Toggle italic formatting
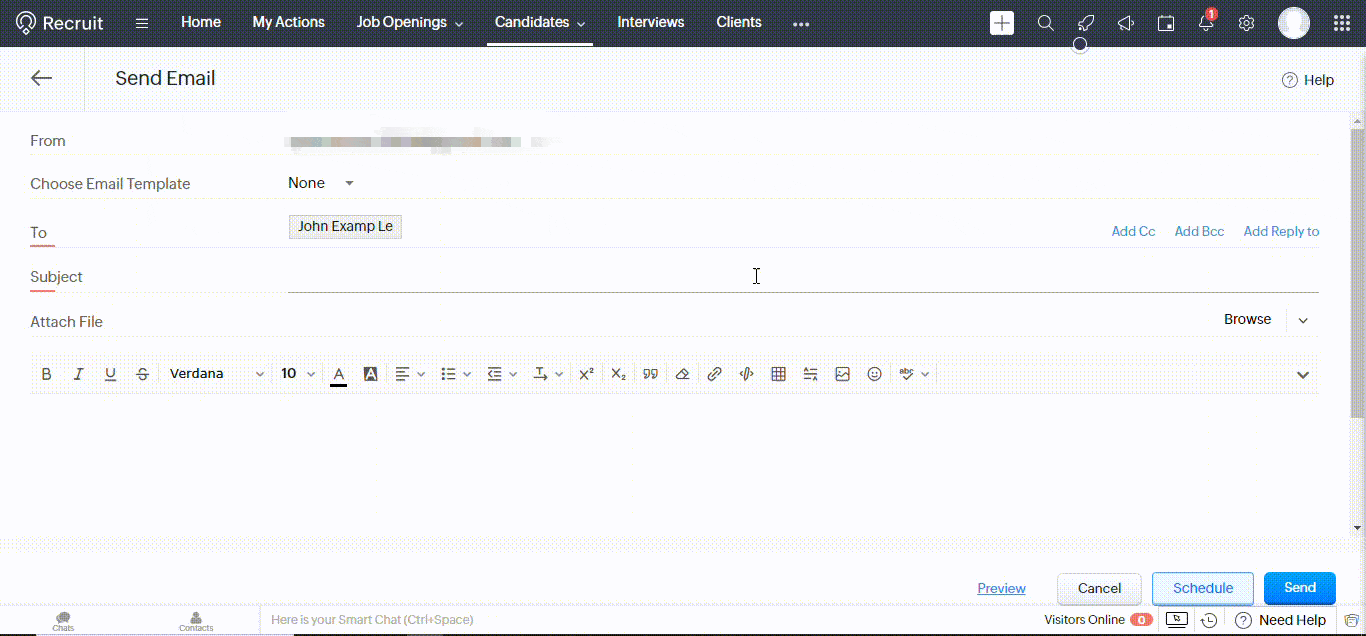Viewport: 1366px width, 636px height. coord(78,374)
